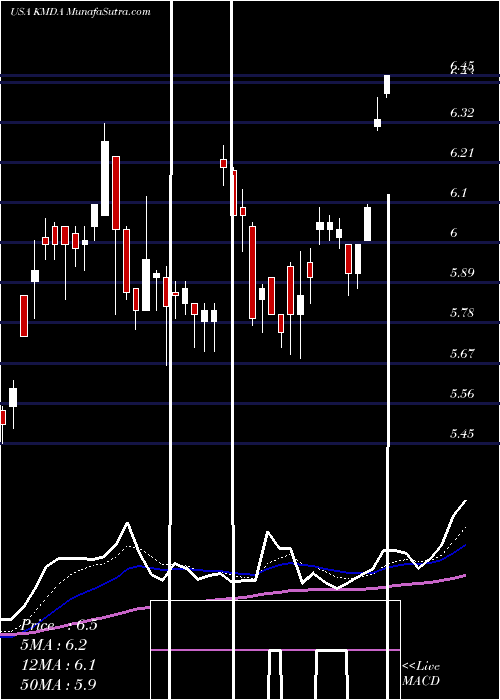Click the 6 price axis label
The image size is (500, 700).
[x=454, y=233]
